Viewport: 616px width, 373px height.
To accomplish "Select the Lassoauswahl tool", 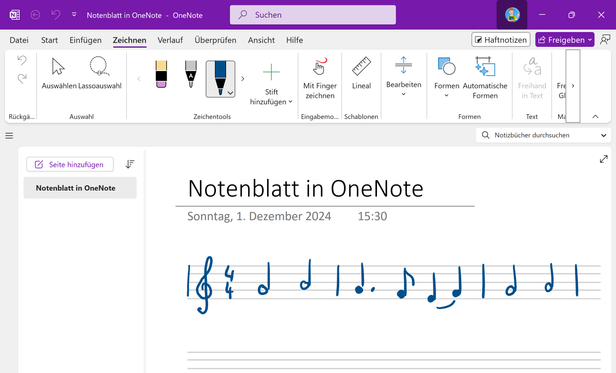I will point(100,73).
